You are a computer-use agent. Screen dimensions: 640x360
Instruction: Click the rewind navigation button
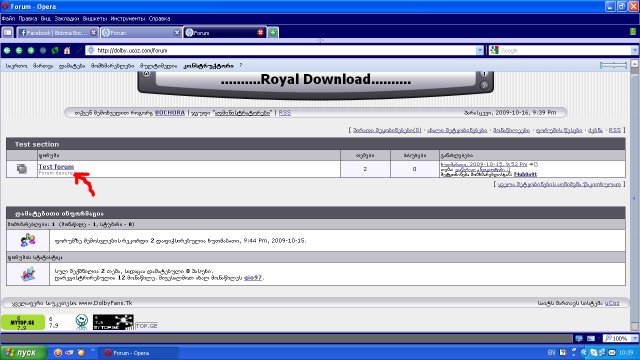[x=7, y=51]
